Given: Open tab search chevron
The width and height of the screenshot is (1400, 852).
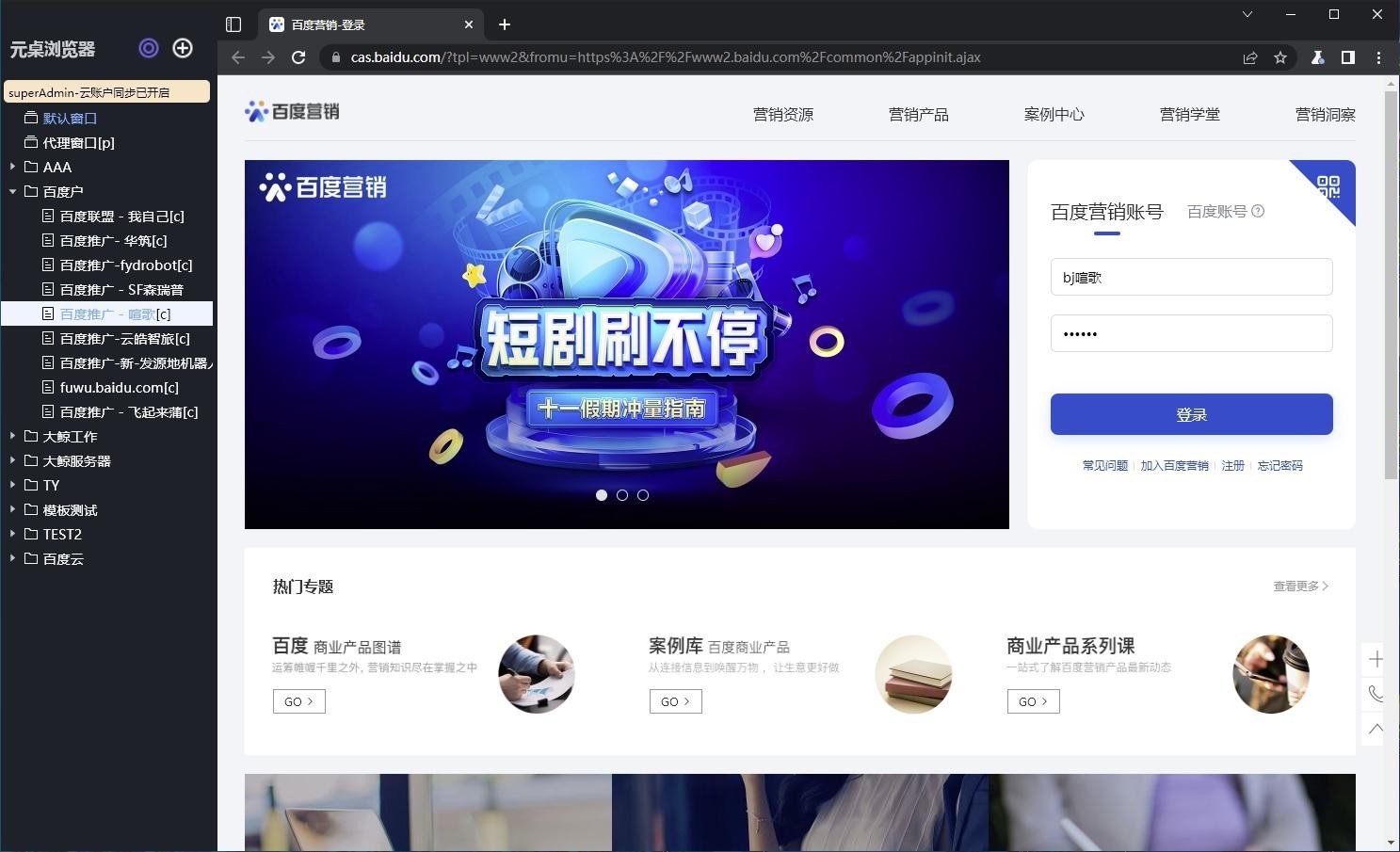Looking at the screenshot, I should [1247, 14].
